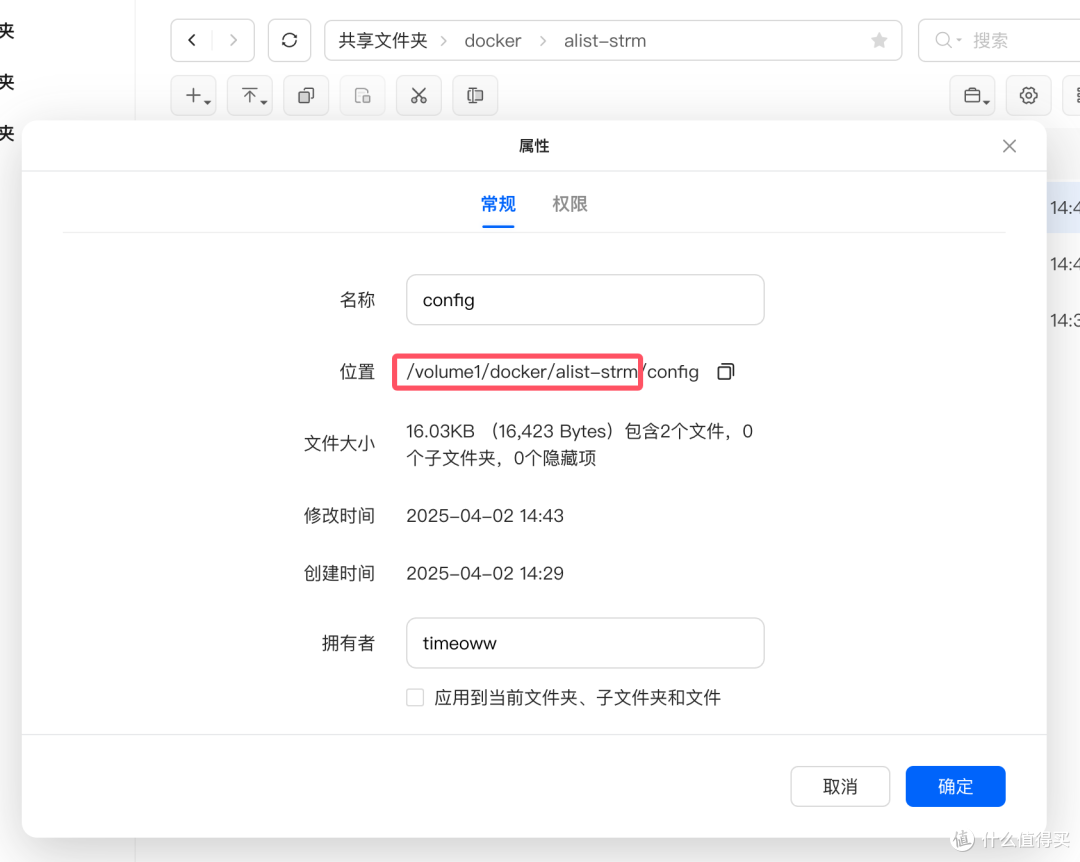Enable 应用到当前文件夹、子文件夹和文件 checkbox
Viewport: 1080px width, 862px height.
click(415, 697)
